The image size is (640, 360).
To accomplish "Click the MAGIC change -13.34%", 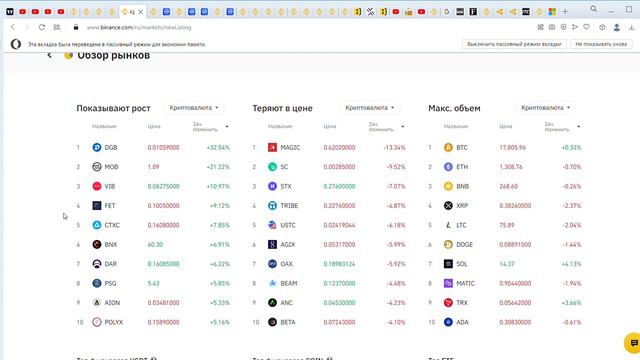I will (394, 147).
